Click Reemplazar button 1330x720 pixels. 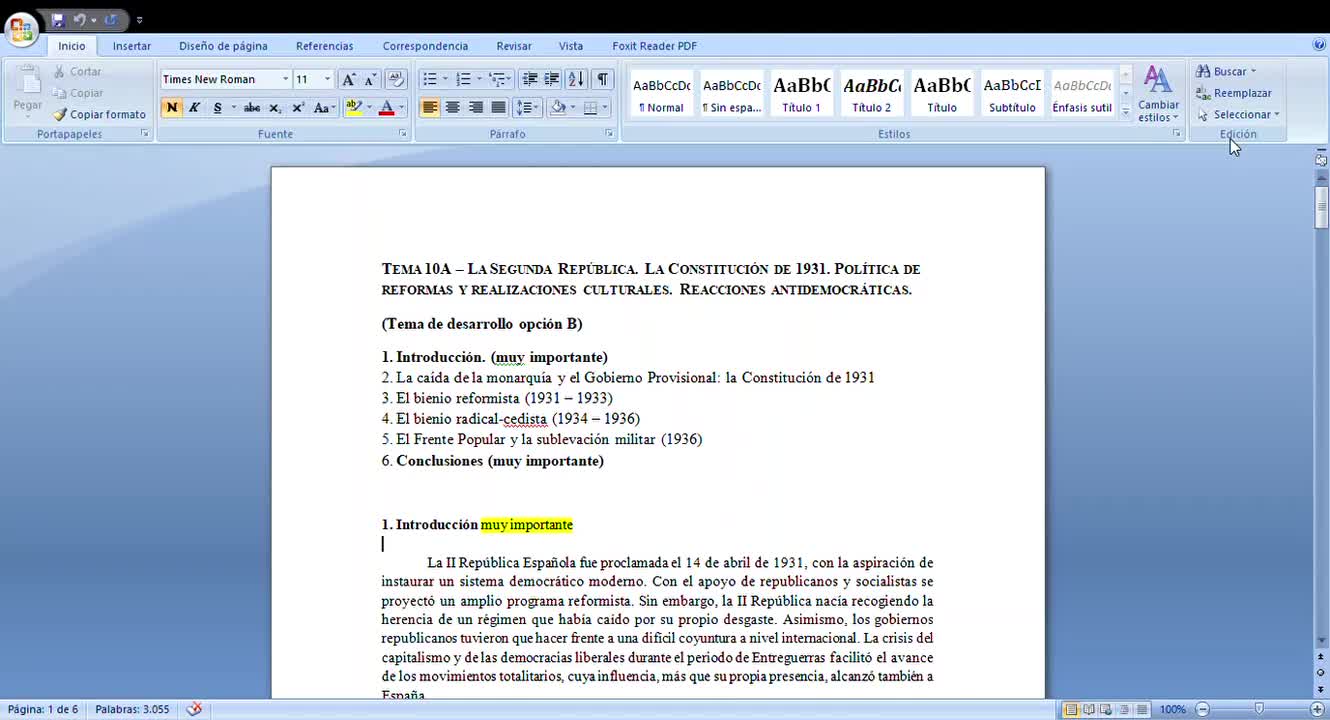pyautogui.click(x=1234, y=93)
